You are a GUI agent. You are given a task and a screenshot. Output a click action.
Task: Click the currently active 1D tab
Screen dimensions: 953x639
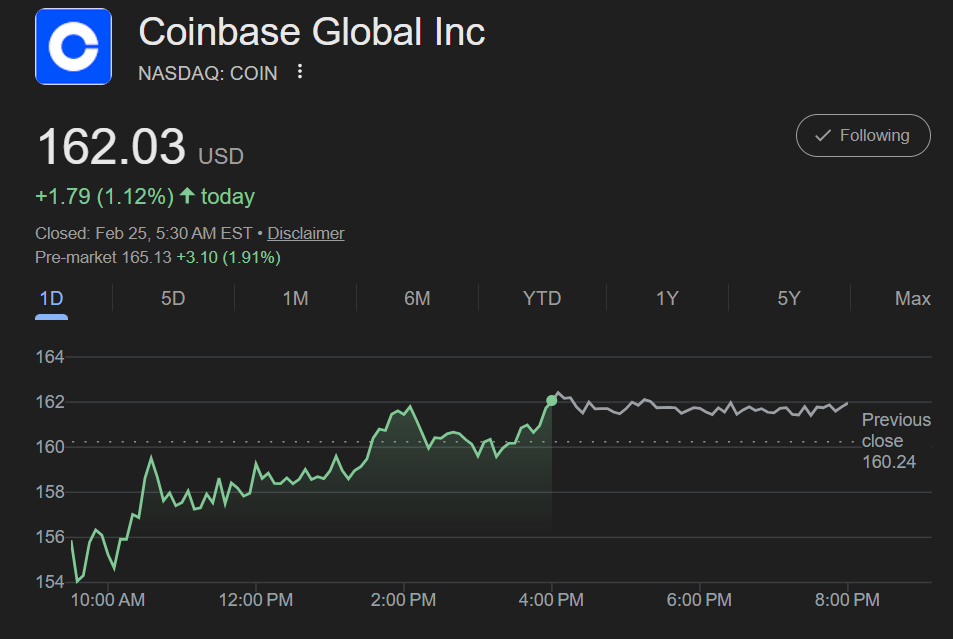50,298
